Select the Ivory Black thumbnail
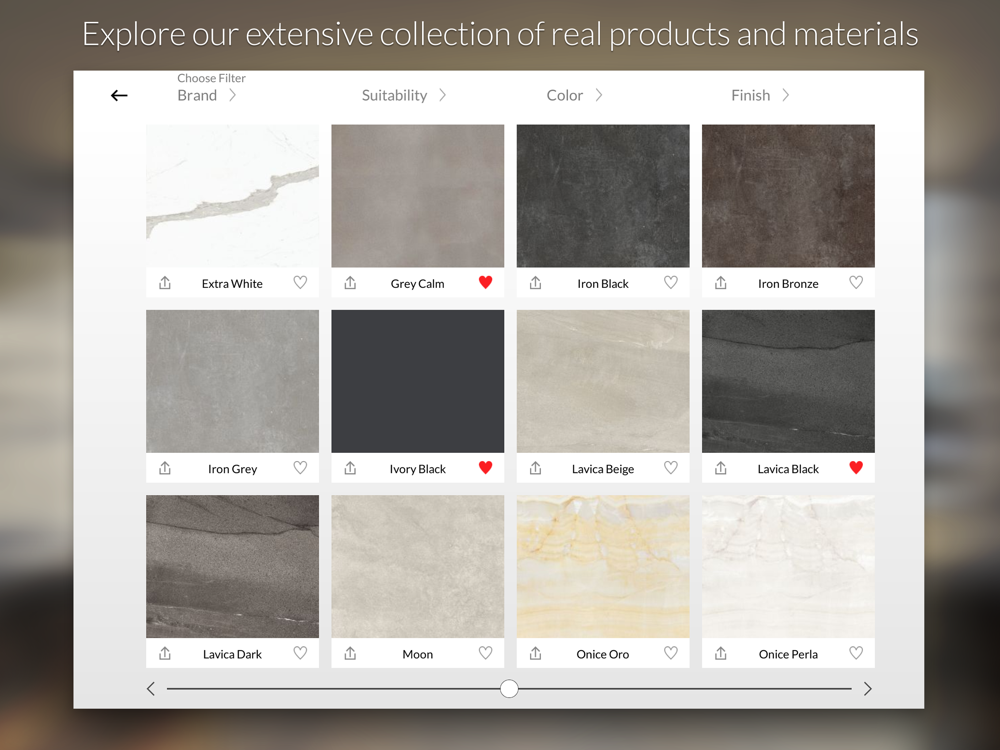 [x=418, y=381]
